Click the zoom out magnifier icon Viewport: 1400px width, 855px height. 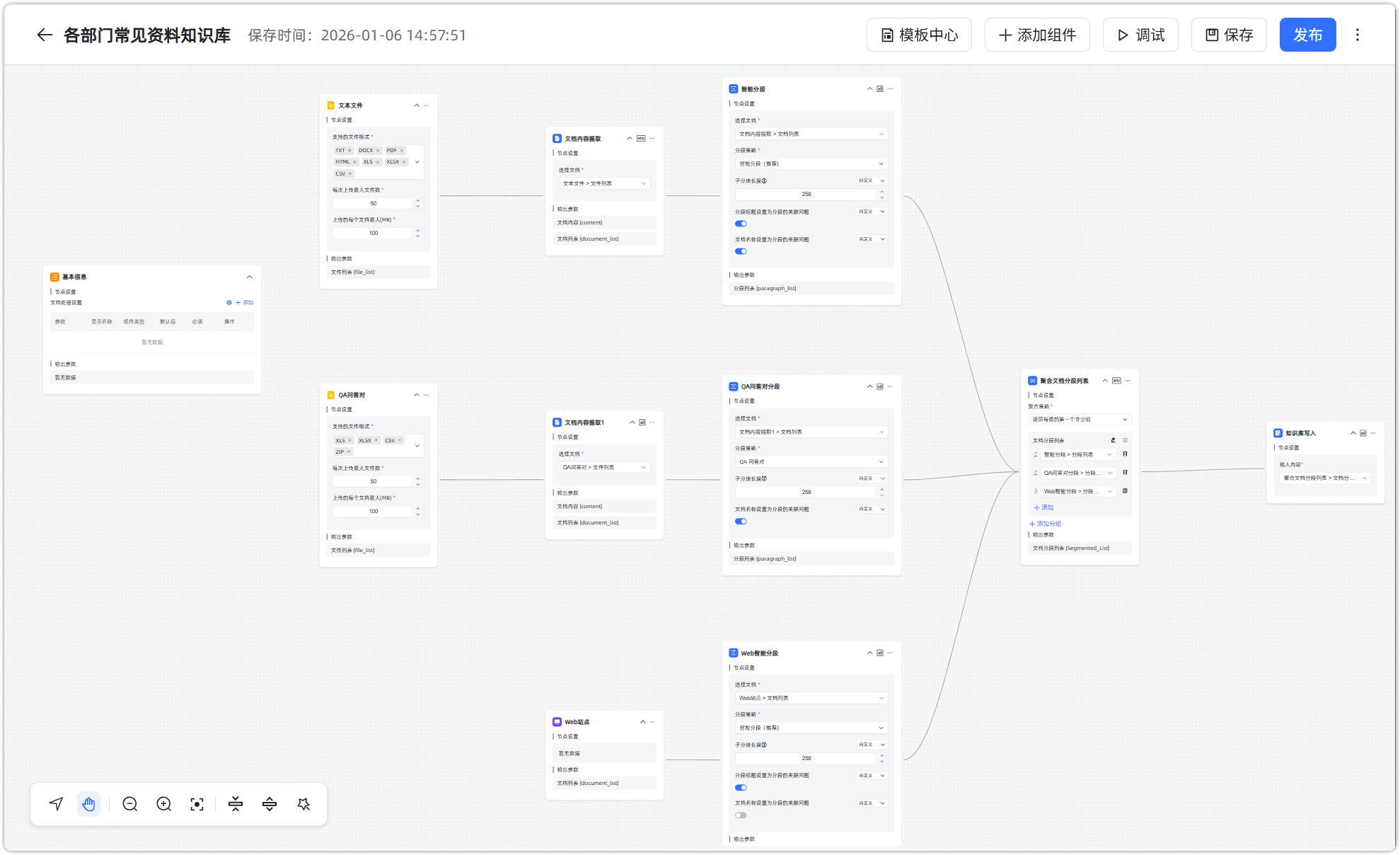(129, 804)
